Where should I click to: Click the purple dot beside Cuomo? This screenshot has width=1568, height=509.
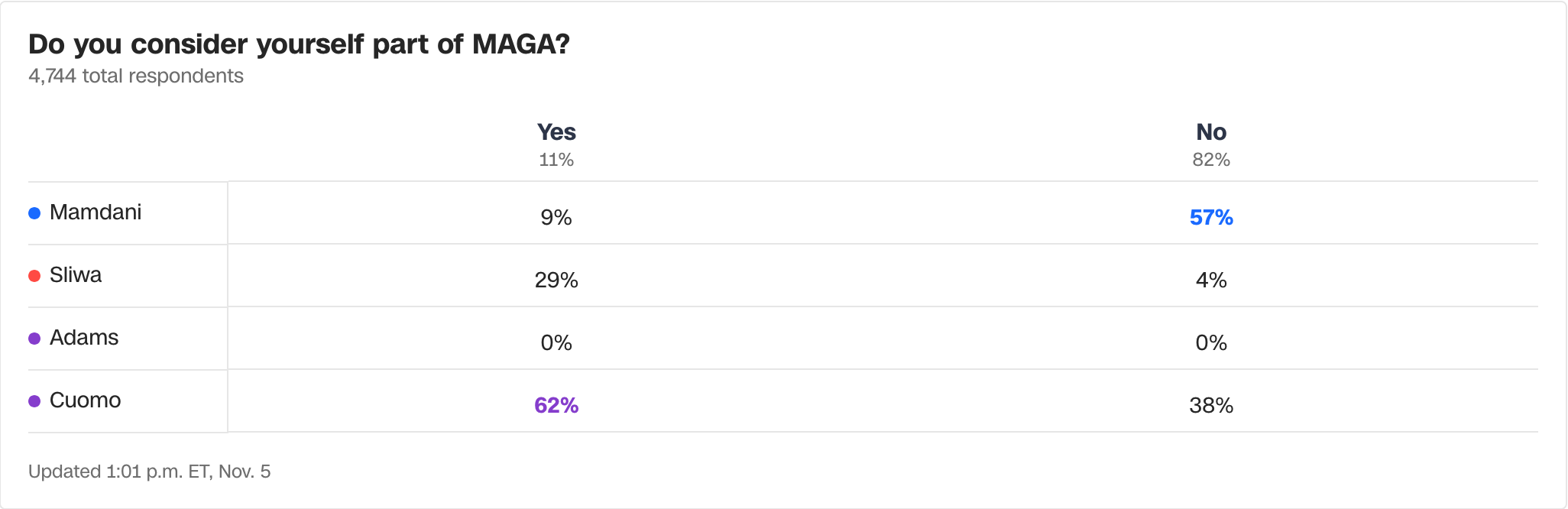[x=34, y=401]
